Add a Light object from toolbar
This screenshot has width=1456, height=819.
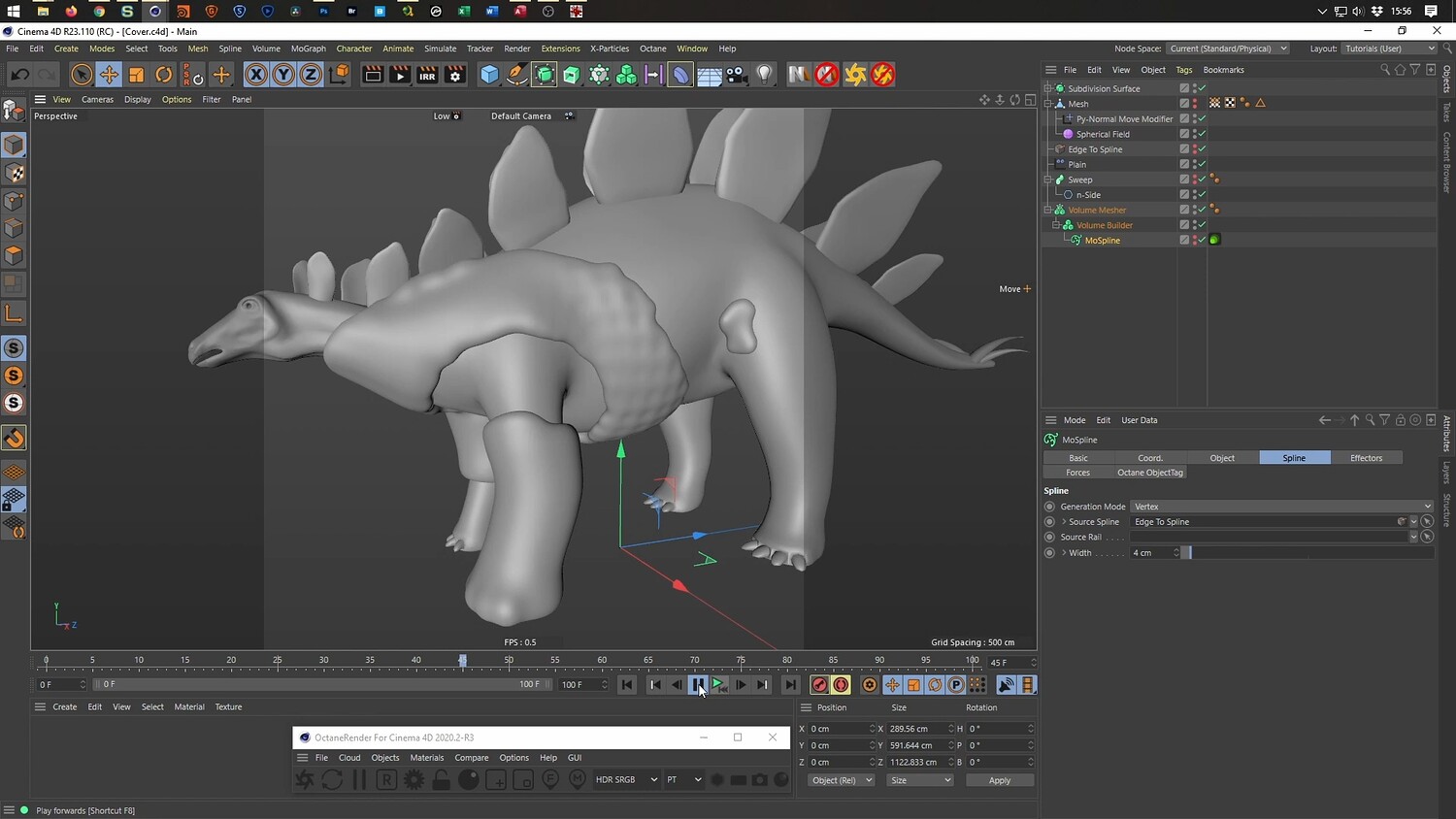(x=765, y=75)
